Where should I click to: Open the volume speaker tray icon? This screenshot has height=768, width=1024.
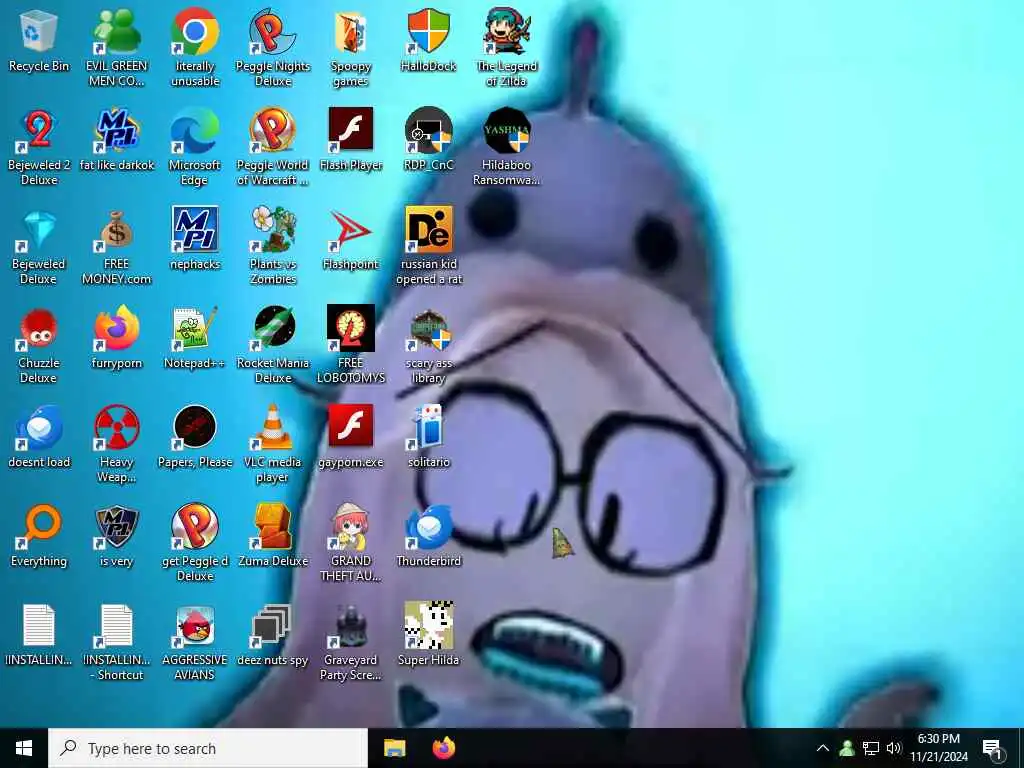(894, 748)
